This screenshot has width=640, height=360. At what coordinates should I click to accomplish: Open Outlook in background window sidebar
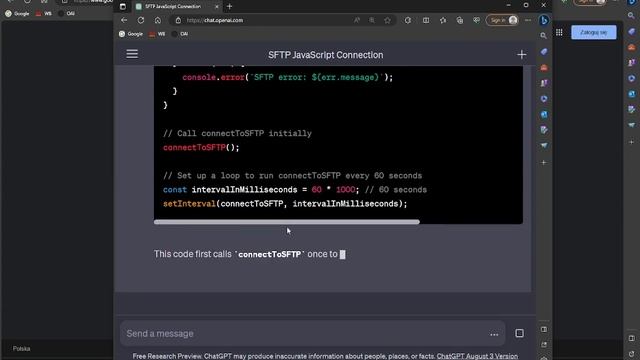[631, 94]
